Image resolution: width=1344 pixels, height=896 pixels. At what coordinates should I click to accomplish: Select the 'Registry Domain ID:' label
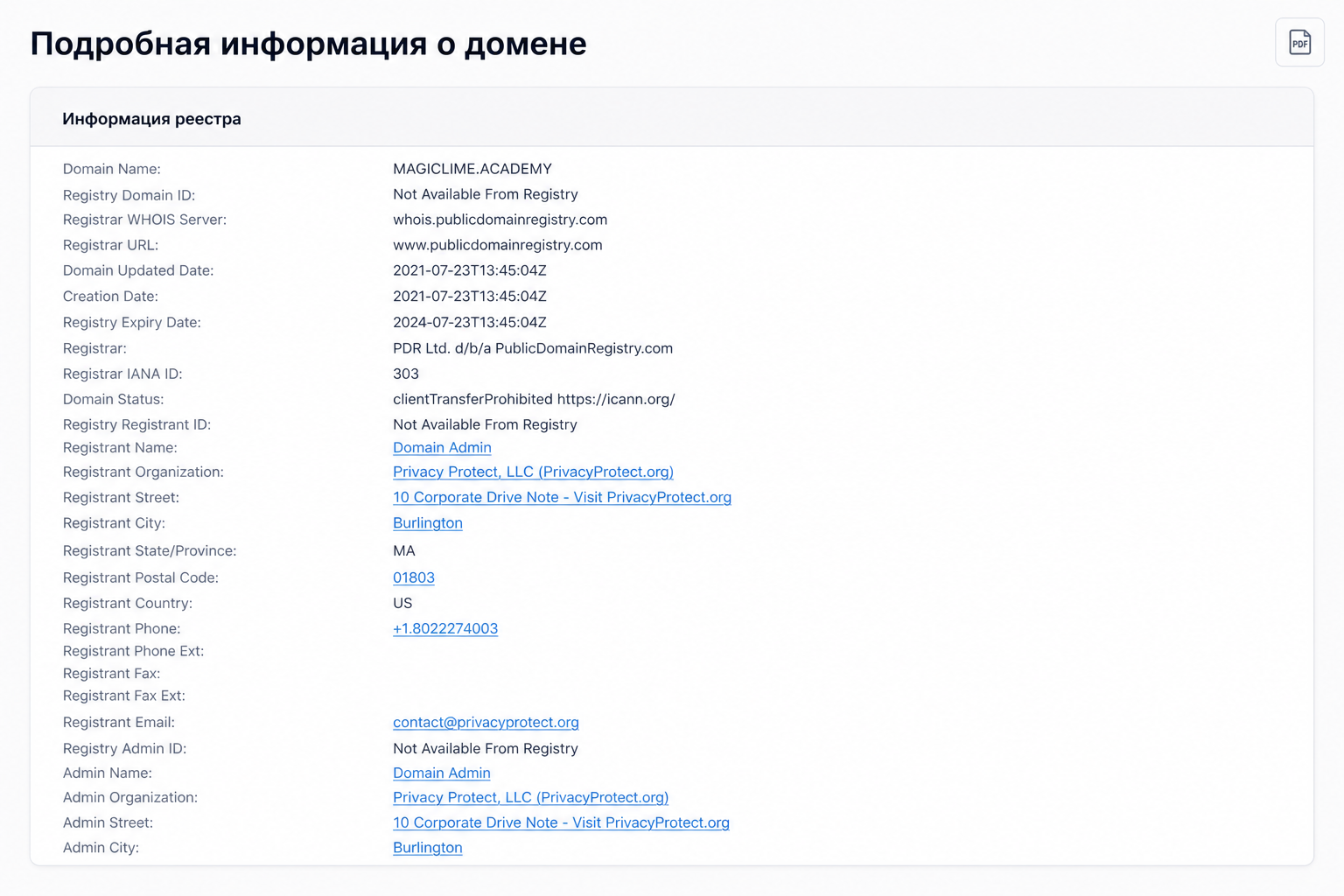pyautogui.click(x=129, y=195)
